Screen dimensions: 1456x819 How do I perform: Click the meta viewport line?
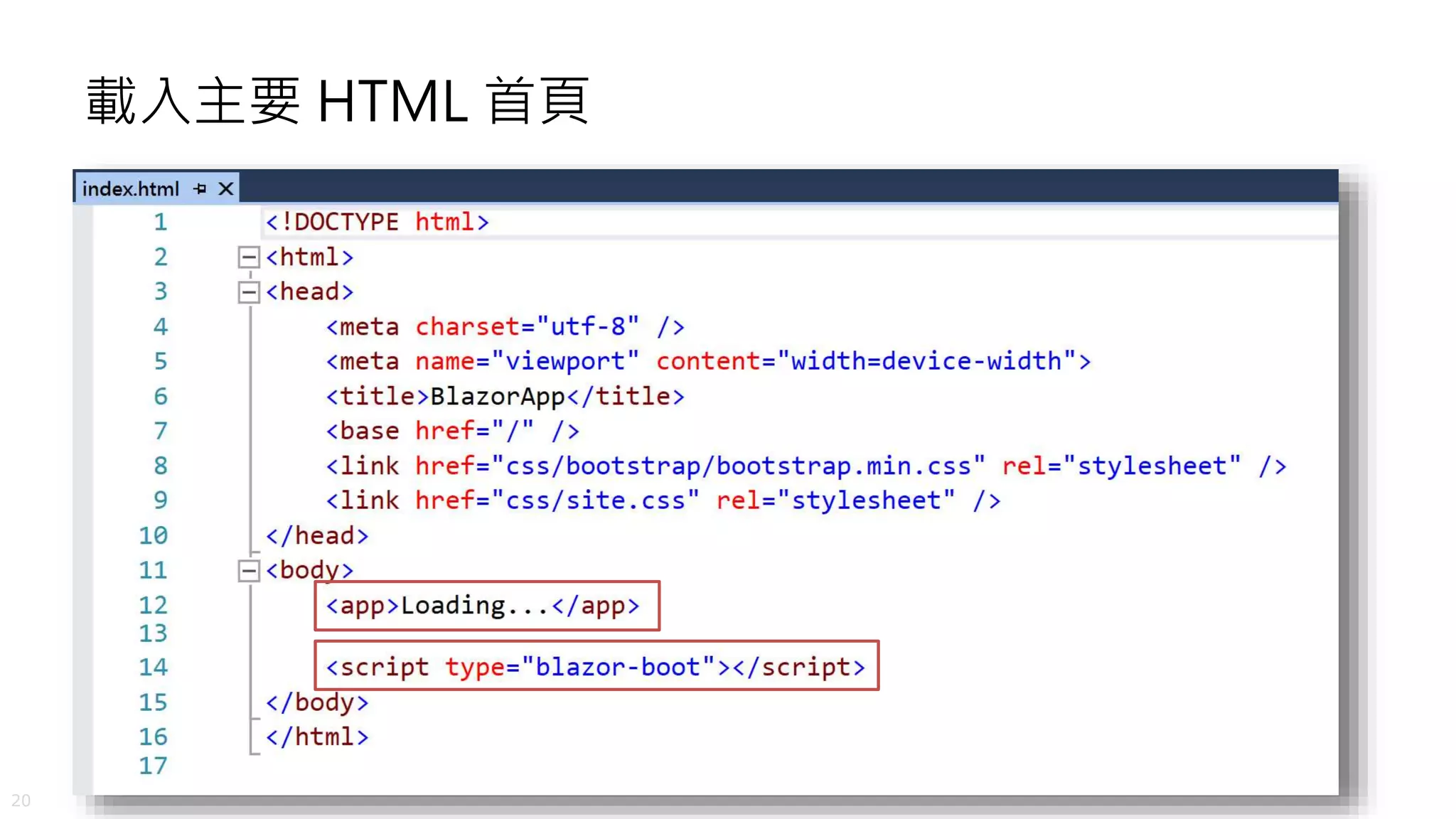point(708,361)
